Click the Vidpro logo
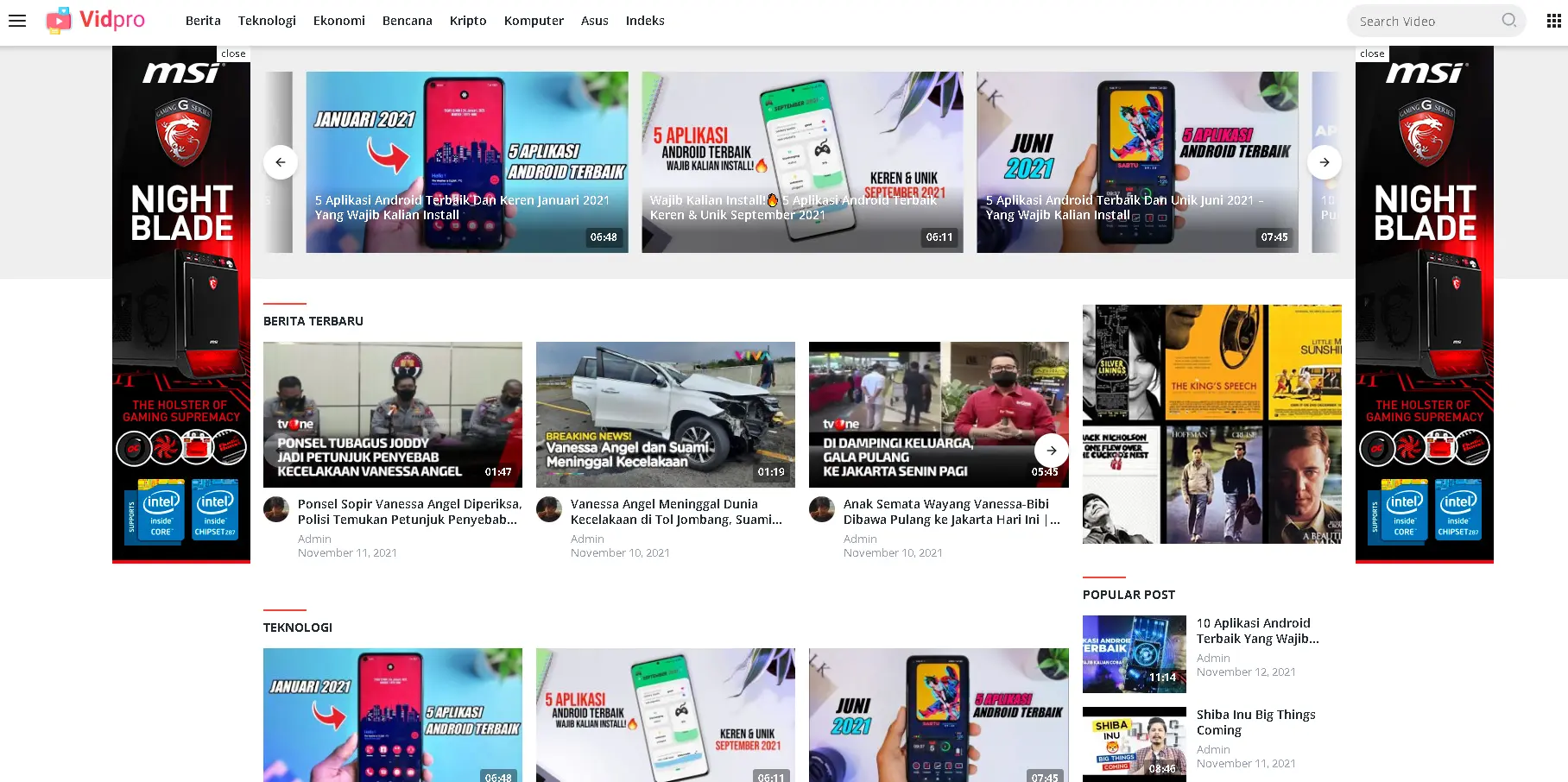1568x782 pixels. tap(96, 20)
